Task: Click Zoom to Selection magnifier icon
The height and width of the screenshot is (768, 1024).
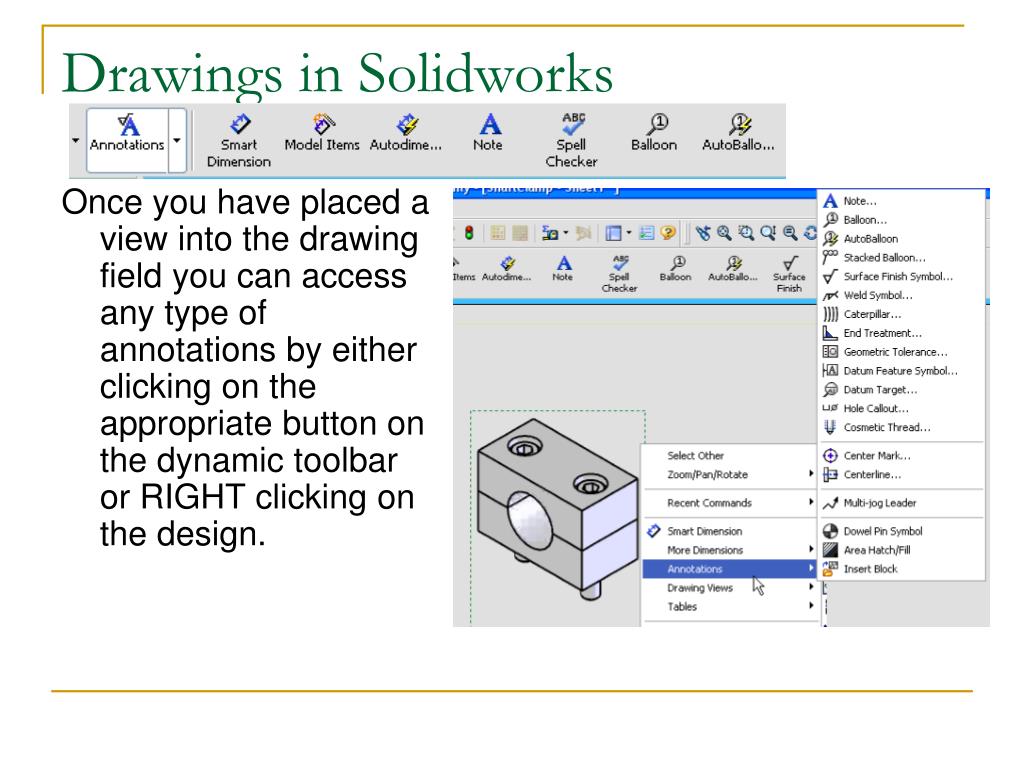Action: 790,232
